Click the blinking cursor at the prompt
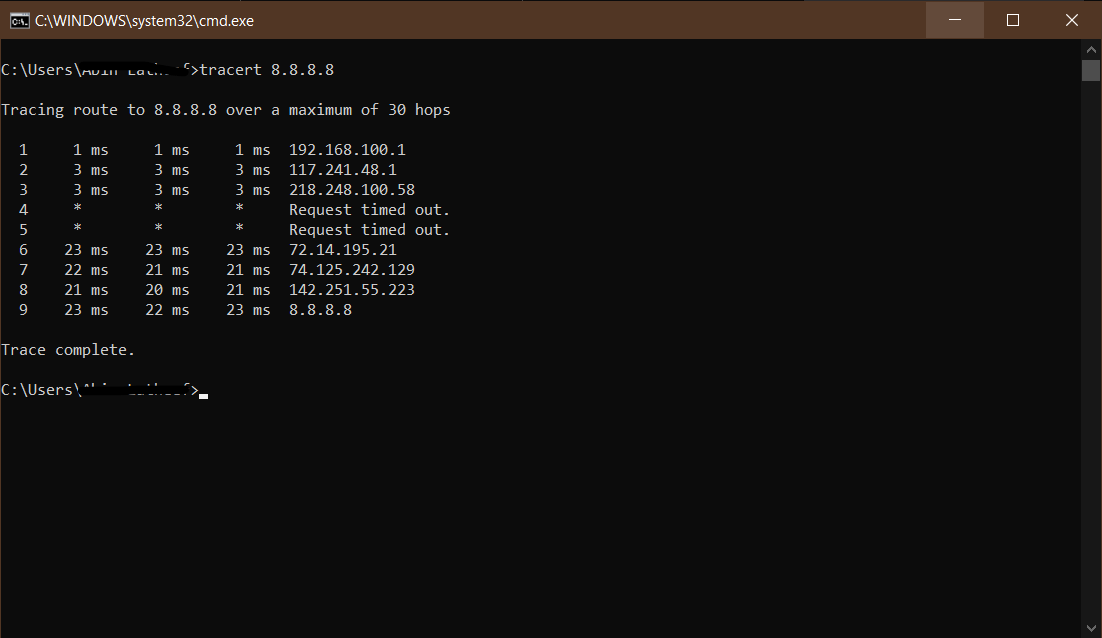This screenshot has width=1102, height=638. point(203,394)
